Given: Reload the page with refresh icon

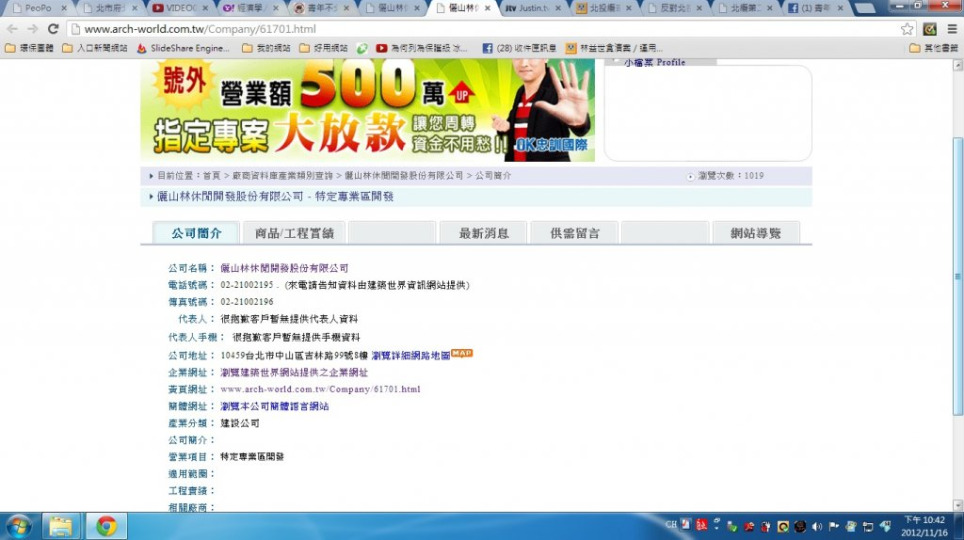Looking at the screenshot, I should click(53, 29).
